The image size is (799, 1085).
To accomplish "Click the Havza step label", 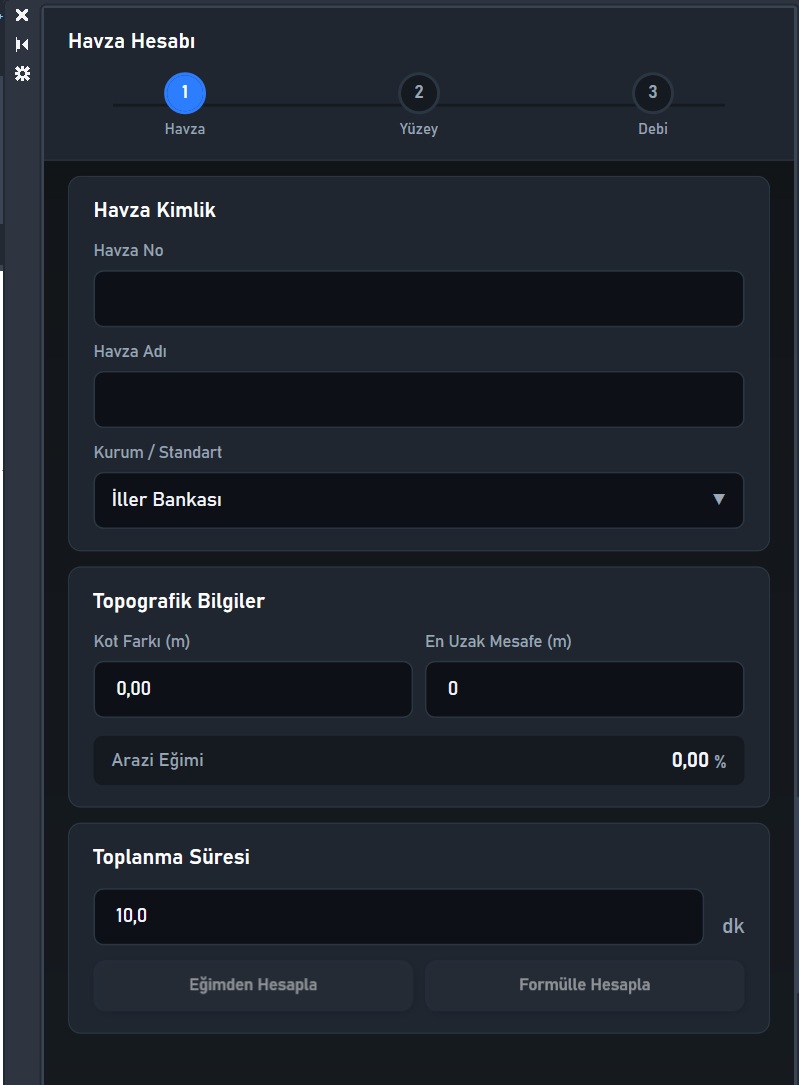I will [x=185, y=129].
